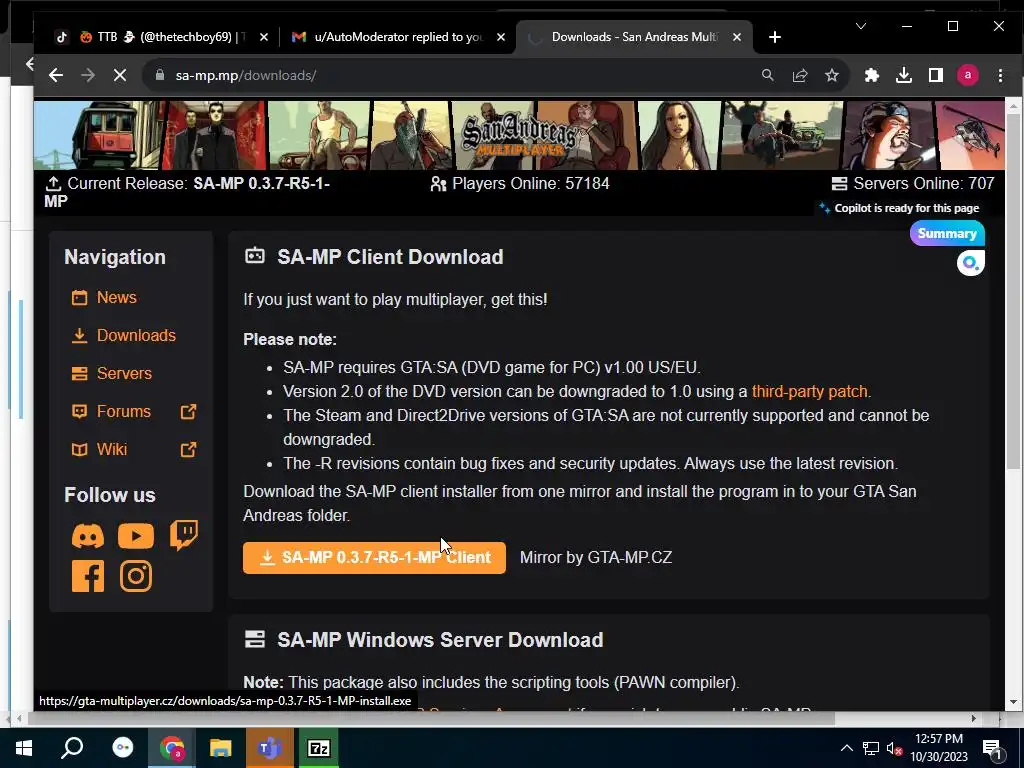Image resolution: width=1024 pixels, height=768 pixels.
Task: Close the Gmail AutoModerator tab
Action: 501,37
